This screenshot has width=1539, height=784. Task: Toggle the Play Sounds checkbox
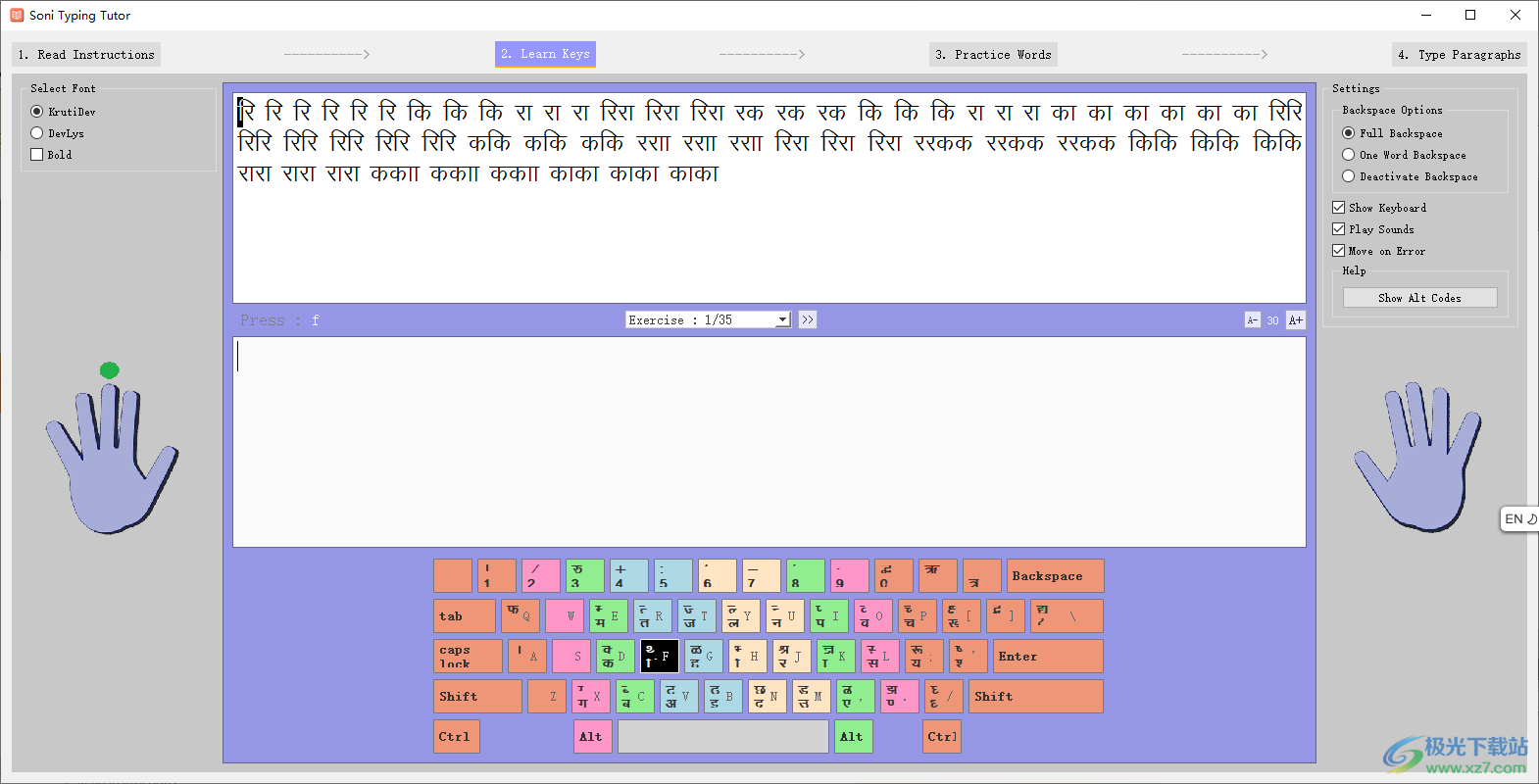click(1373, 229)
